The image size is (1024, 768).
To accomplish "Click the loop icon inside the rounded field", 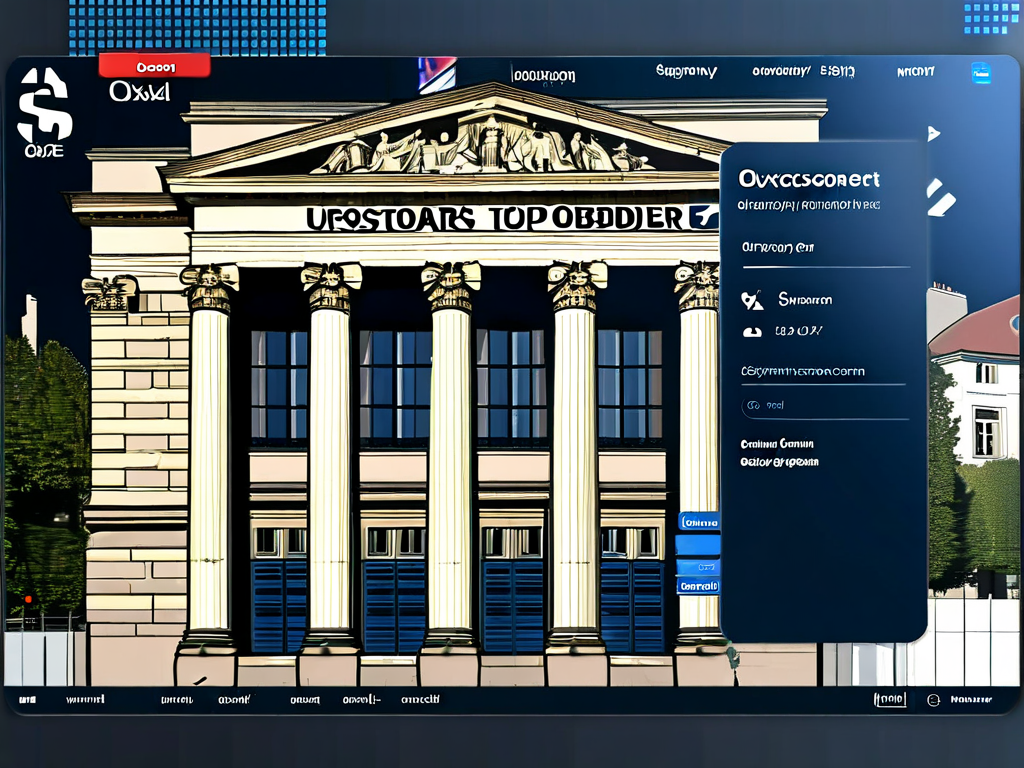I will coord(754,406).
